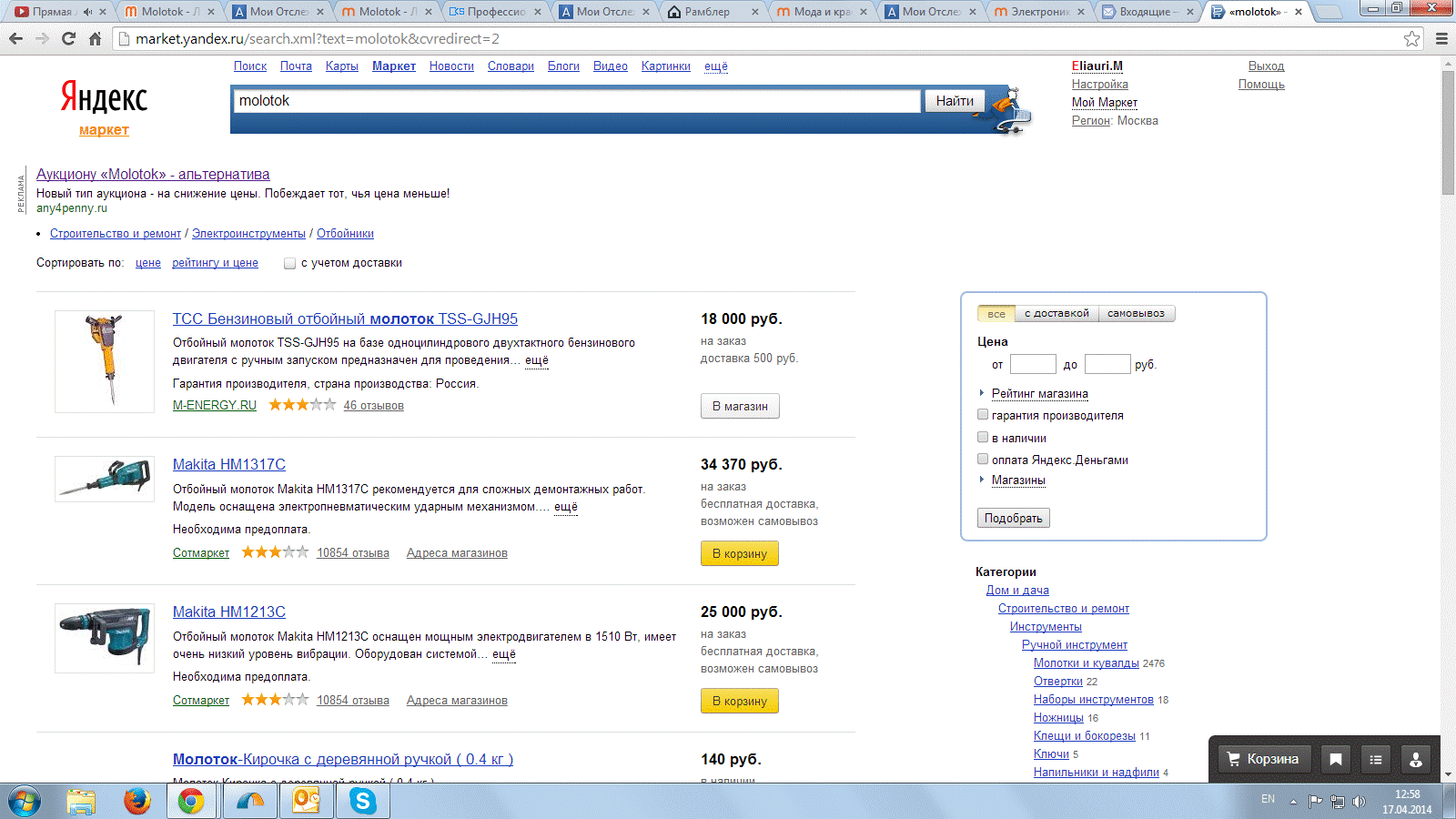Open the new tab button
Viewport: 1456px width, 819px height.
click(1330, 12)
